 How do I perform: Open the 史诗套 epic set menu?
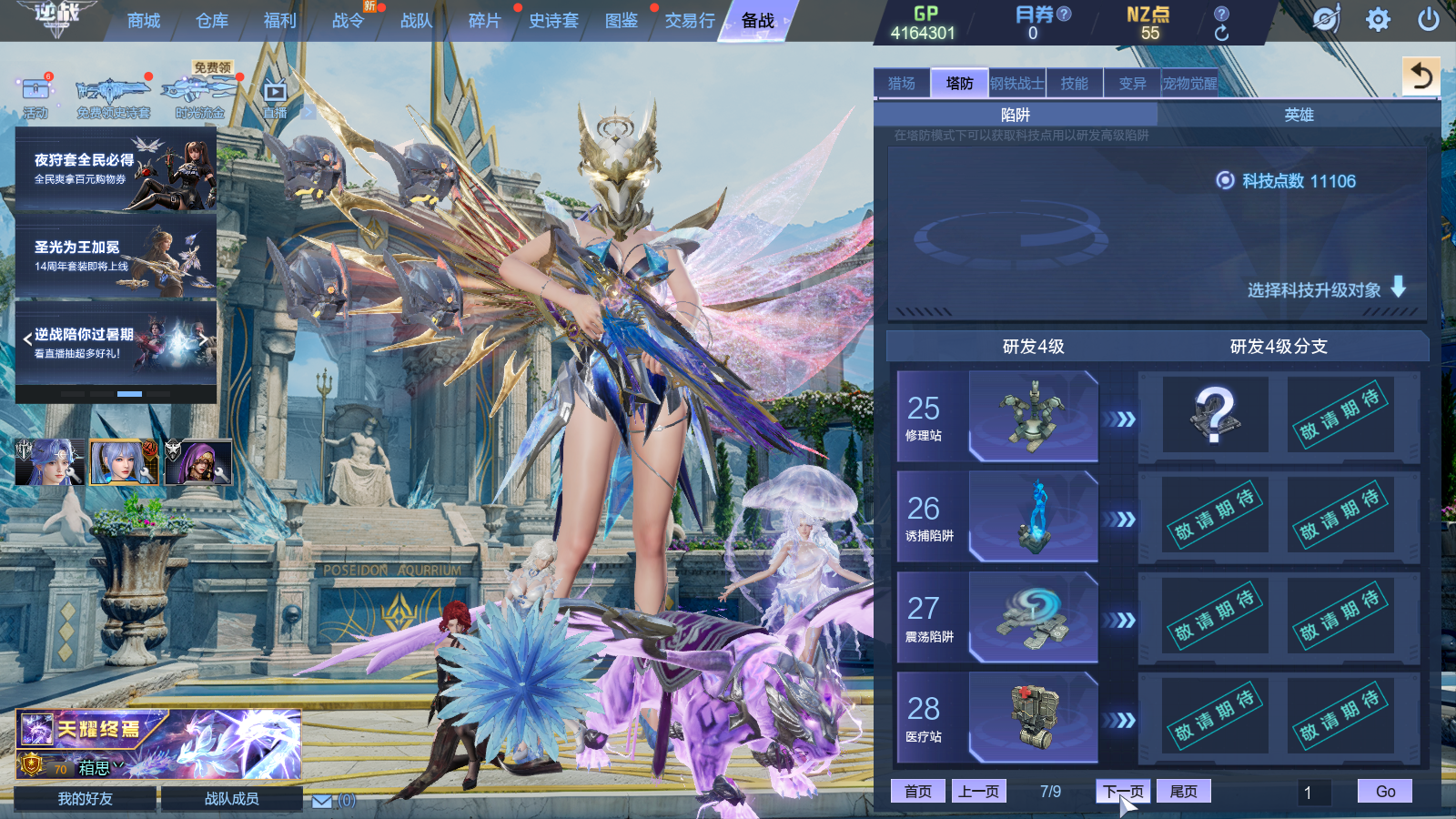[553, 21]
